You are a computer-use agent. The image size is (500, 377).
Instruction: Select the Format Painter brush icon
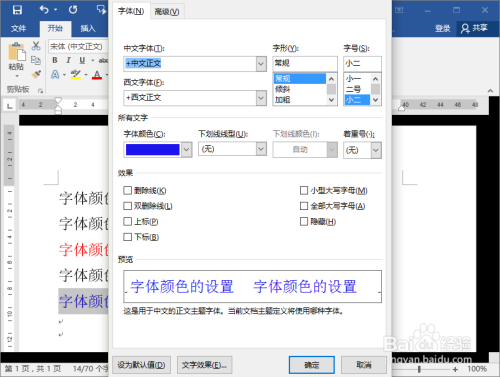pyautogui.click(x=36, y=74)
